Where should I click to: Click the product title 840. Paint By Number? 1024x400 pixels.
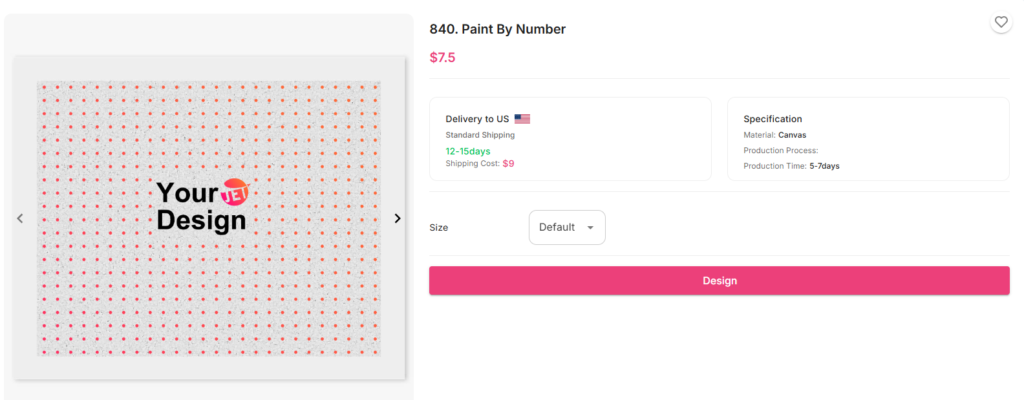pyautogui.click(x=497, y=29)
